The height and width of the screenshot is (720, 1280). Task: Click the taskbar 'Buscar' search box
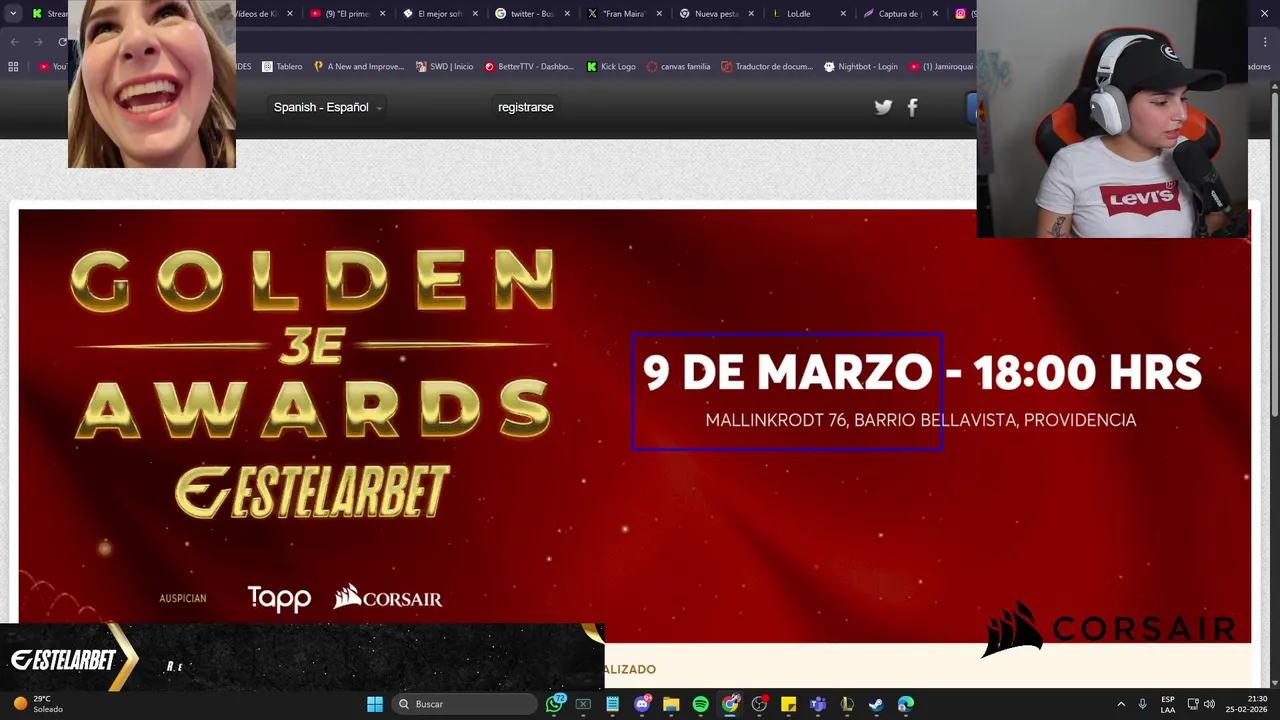pyautogui.click(x=463, y=704)
